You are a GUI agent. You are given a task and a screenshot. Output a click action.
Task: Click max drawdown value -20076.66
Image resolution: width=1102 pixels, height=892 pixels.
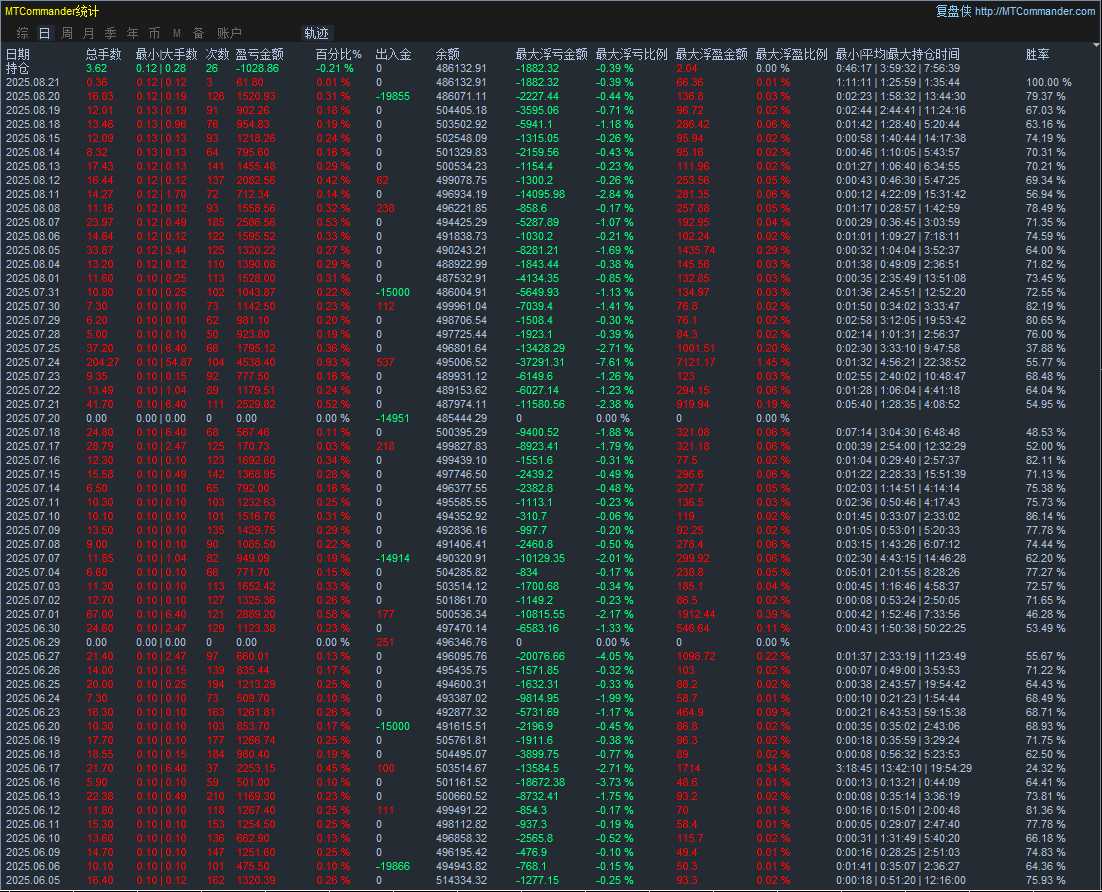(540, 656)
